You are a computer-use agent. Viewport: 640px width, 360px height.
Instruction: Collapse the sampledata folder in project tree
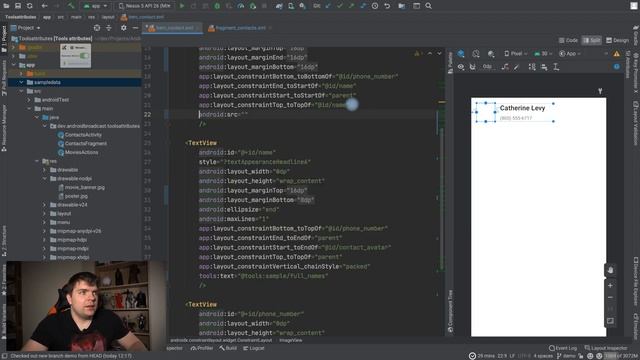click(21, 82)
